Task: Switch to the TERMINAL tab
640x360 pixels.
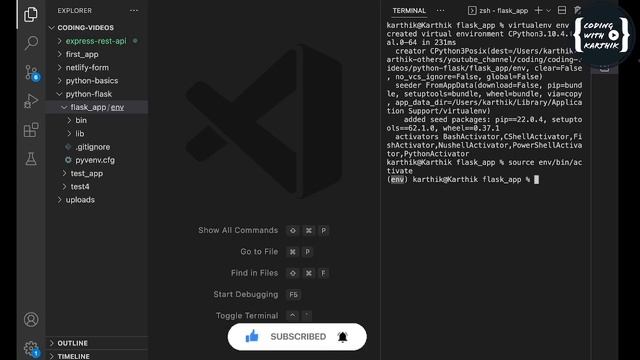Action: click(409, 11)
